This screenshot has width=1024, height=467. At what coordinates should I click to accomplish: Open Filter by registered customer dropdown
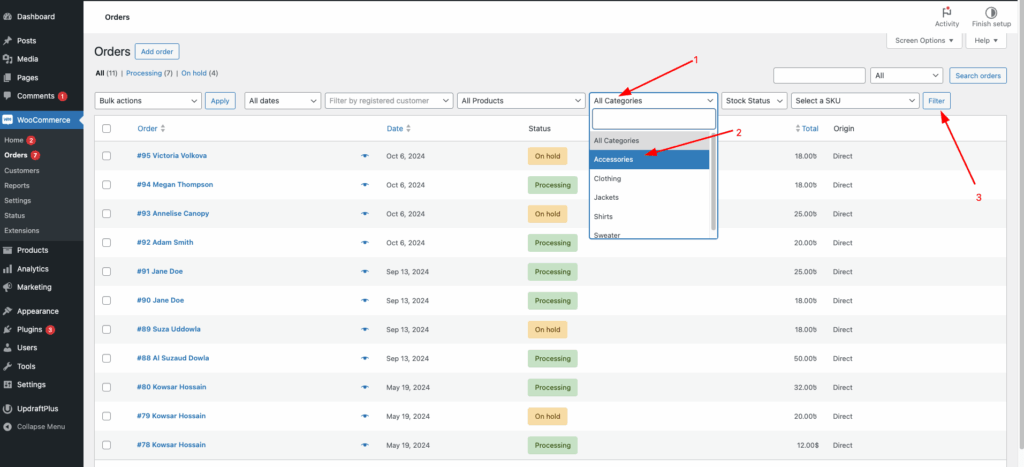tap(389, 101)
